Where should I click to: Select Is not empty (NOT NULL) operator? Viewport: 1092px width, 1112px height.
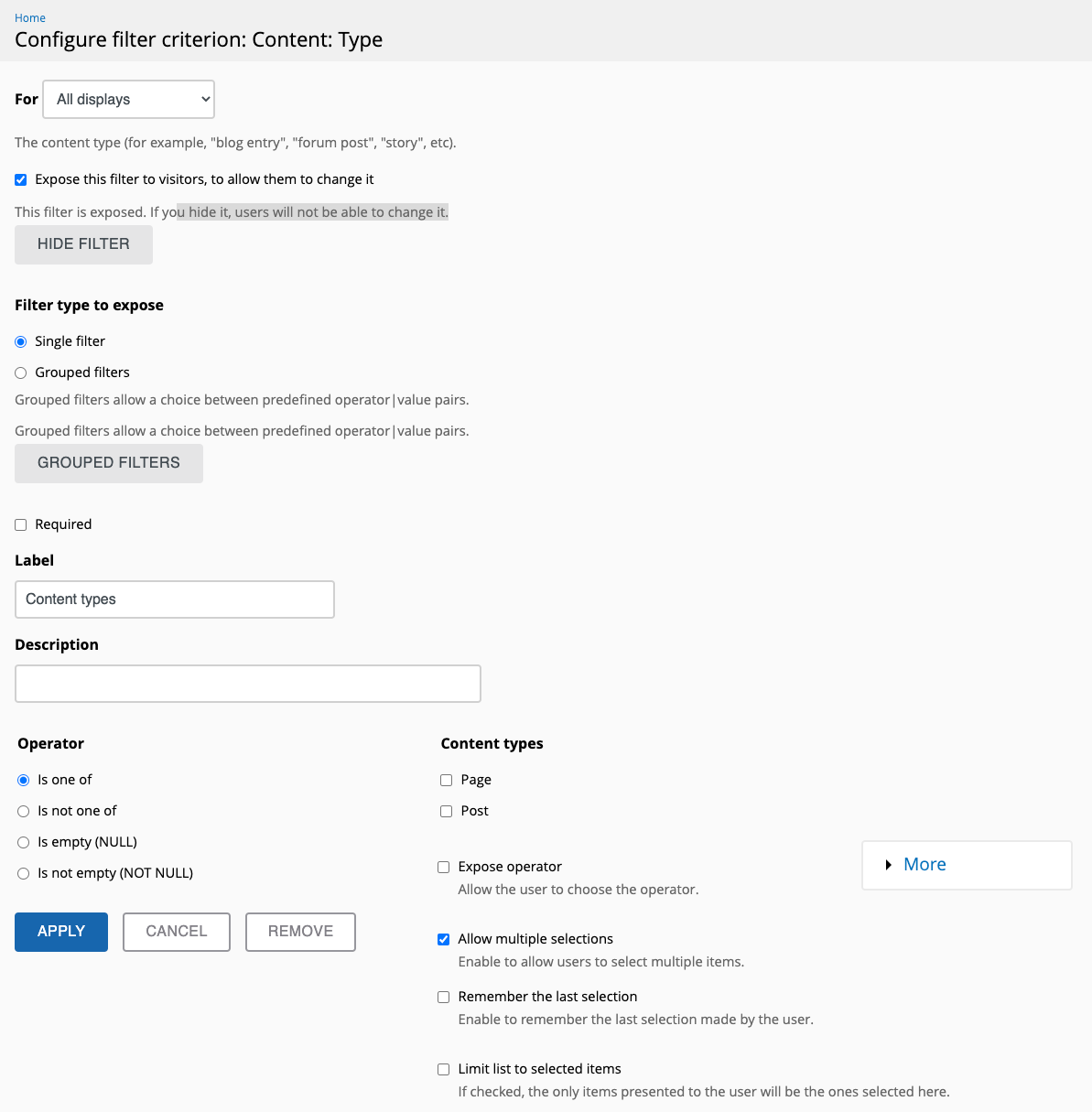coord(24,873)
